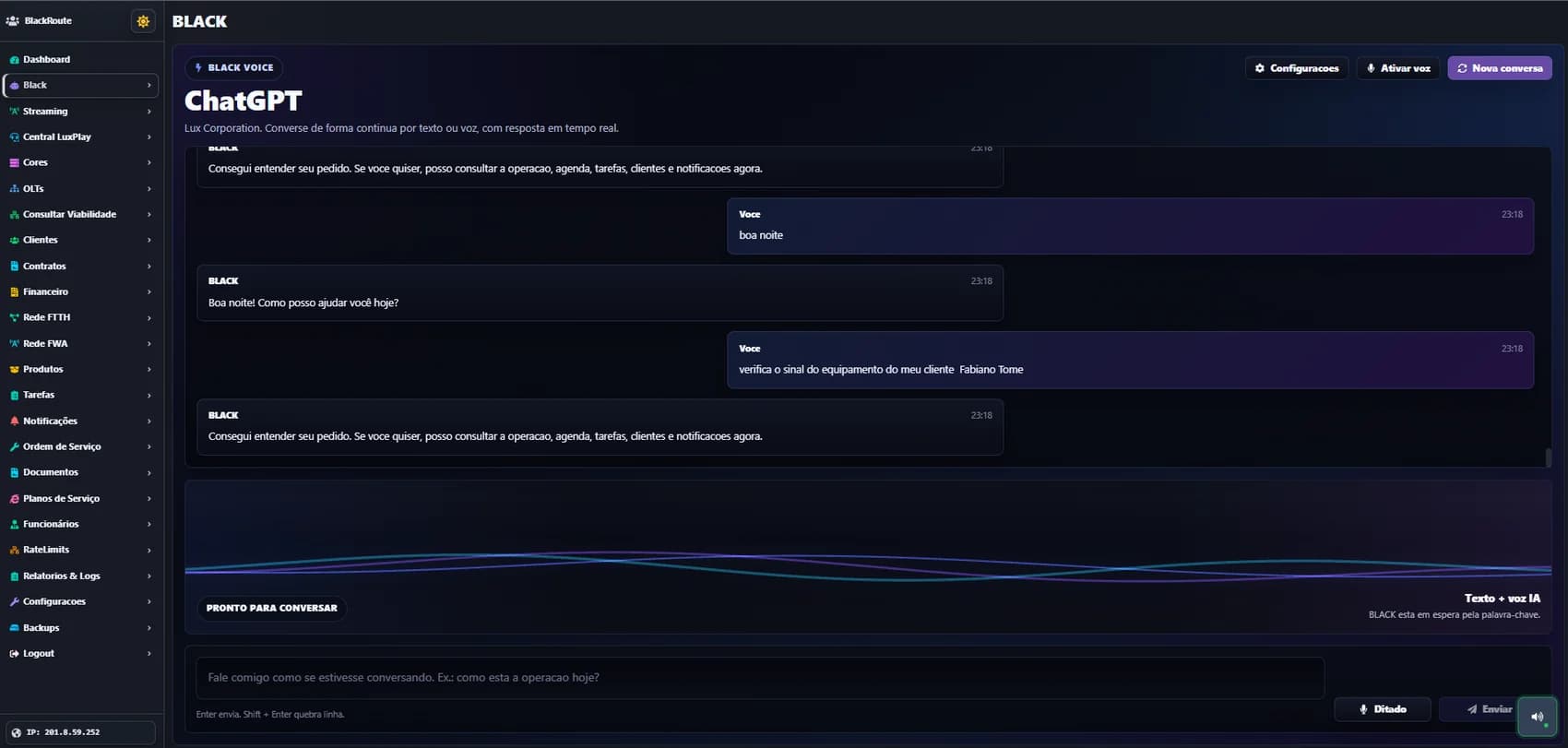Click the OLTs network icon
Image resolution: width=1568 pixels, height=748 pixels.
14,189
